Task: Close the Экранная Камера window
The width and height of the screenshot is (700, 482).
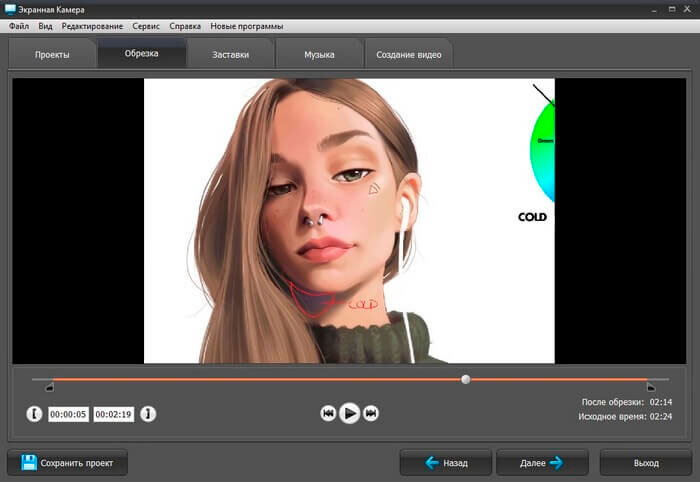Action: pos(688,9)
